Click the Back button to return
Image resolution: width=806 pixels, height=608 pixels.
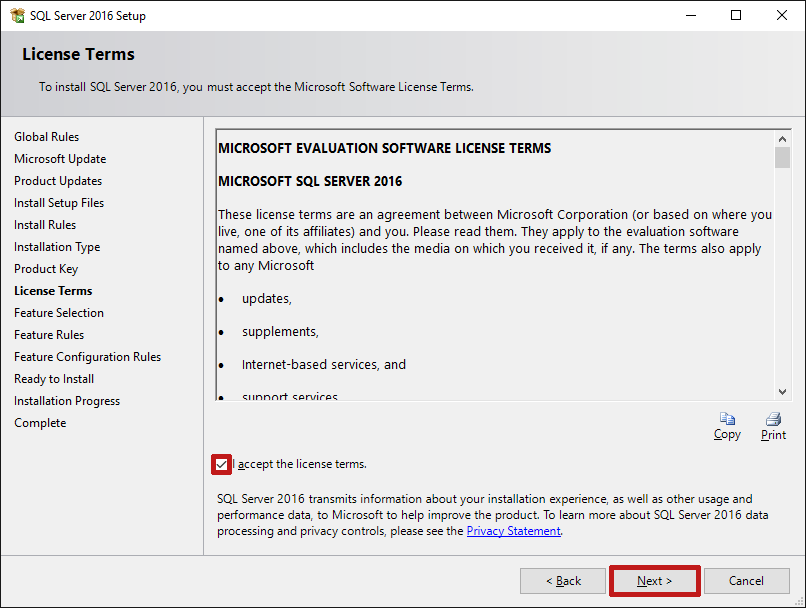click(562, 580)
